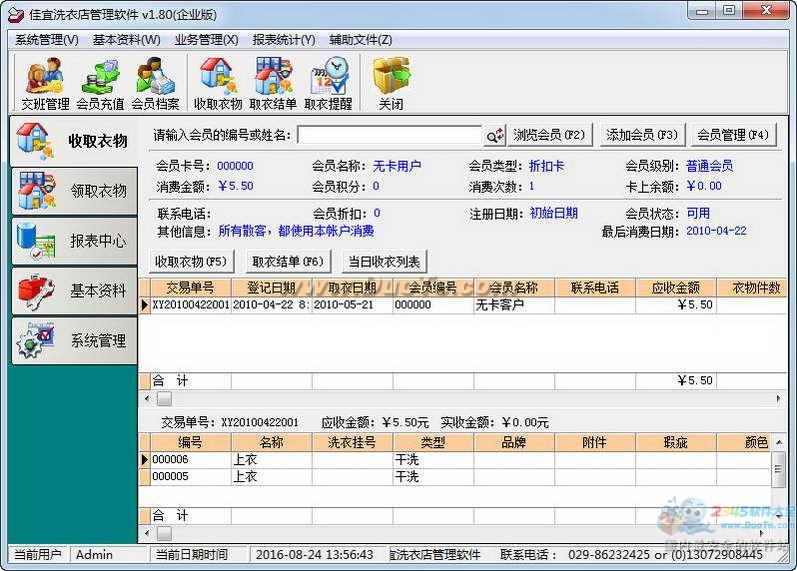Click row indicator arrow of order row
This screenshot has height=571, width=797.
click(145, 305)
